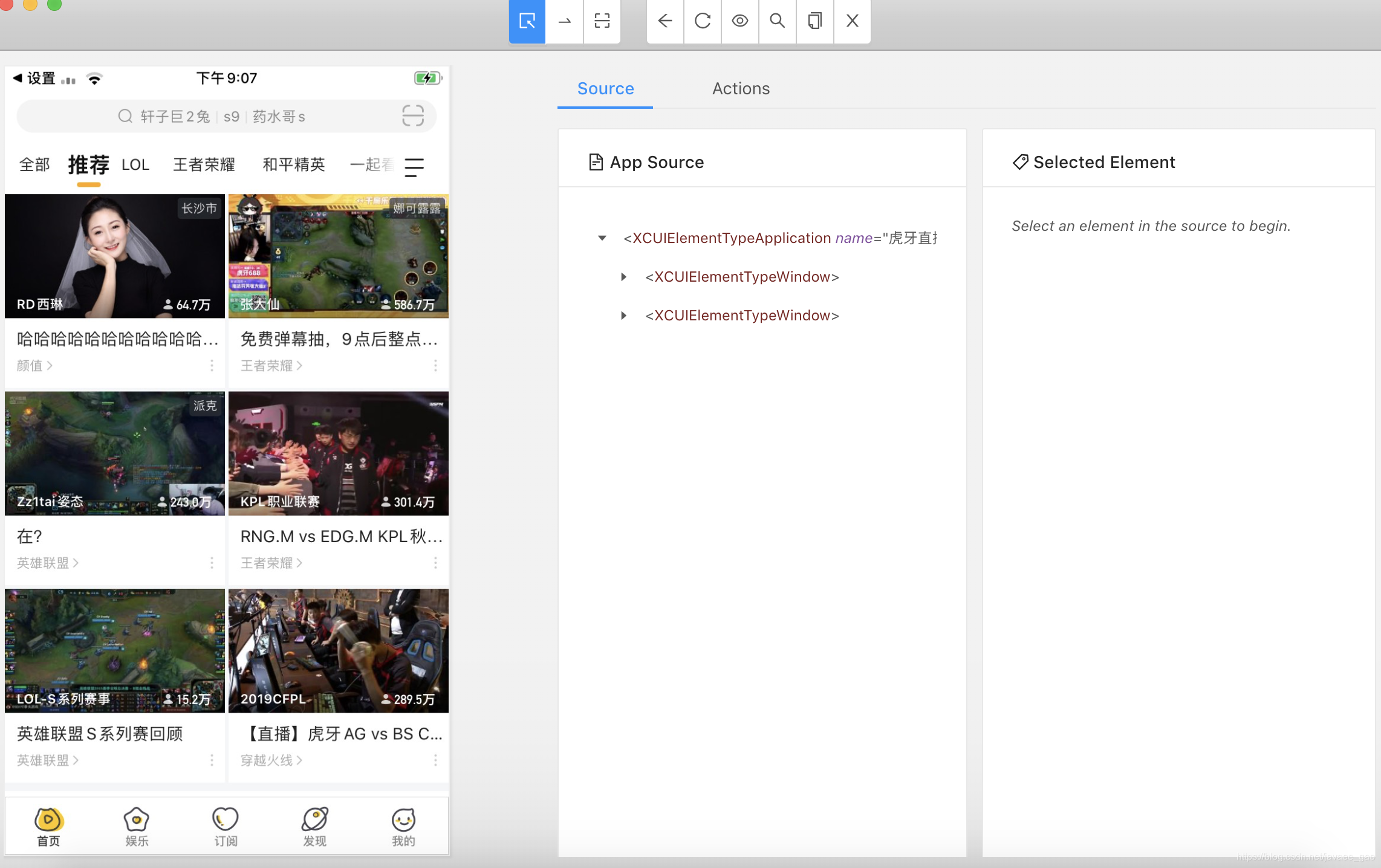This screenshot has height=868, width=1381.
Task: Open the RD西琳 stream thumbnail
Action: (115, 256)
